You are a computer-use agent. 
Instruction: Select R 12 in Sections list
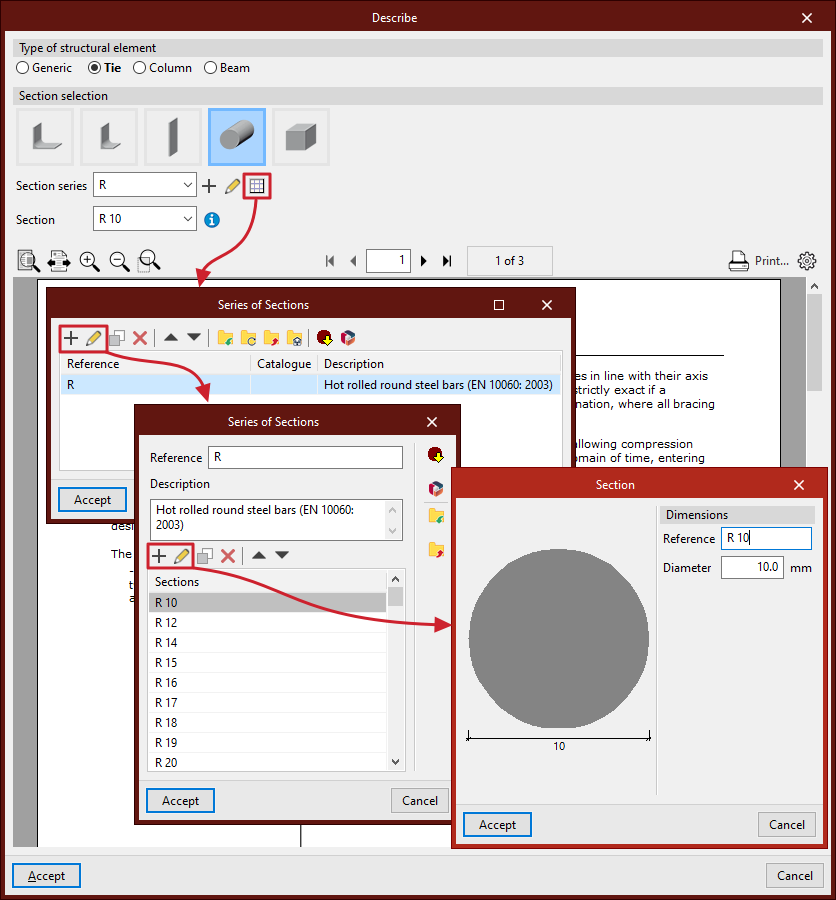[x=268, y=623]
